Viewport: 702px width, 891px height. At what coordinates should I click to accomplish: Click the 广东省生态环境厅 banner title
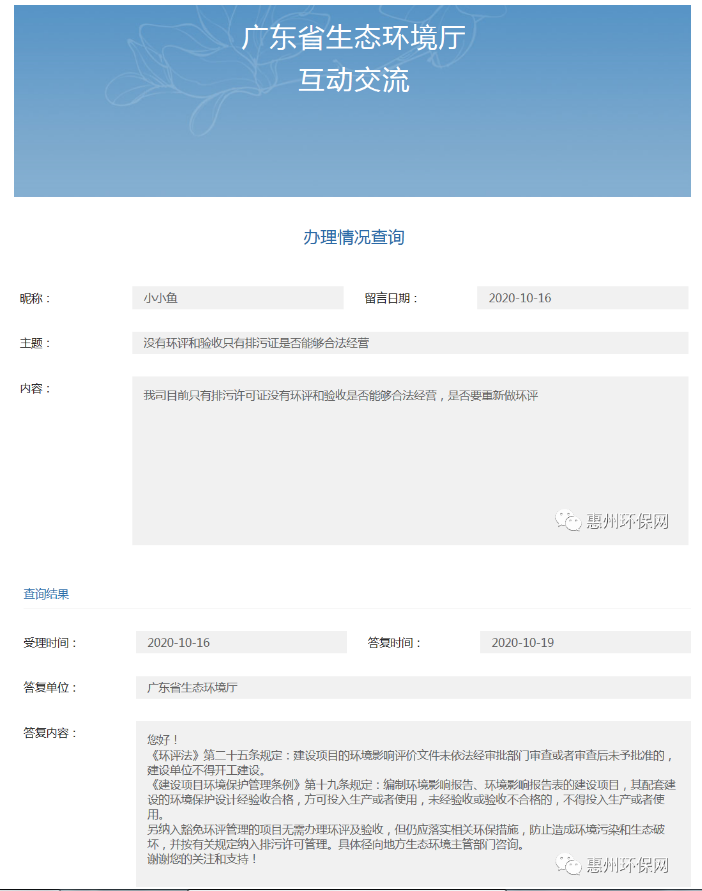(x=353, y=38)
